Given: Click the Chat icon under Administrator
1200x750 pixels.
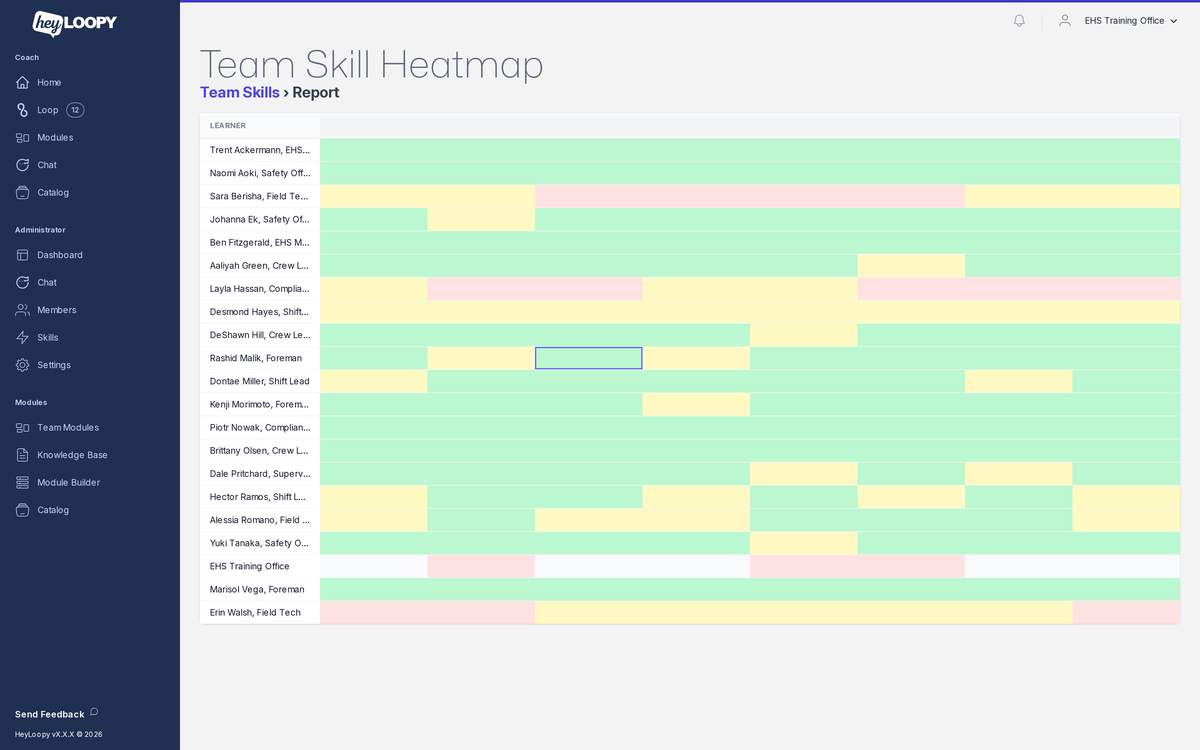Looking at the screenshot, I should point(22,282).
